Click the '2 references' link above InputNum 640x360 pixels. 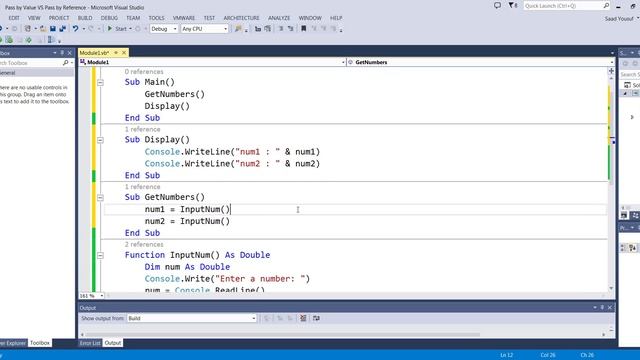[144, 244]
